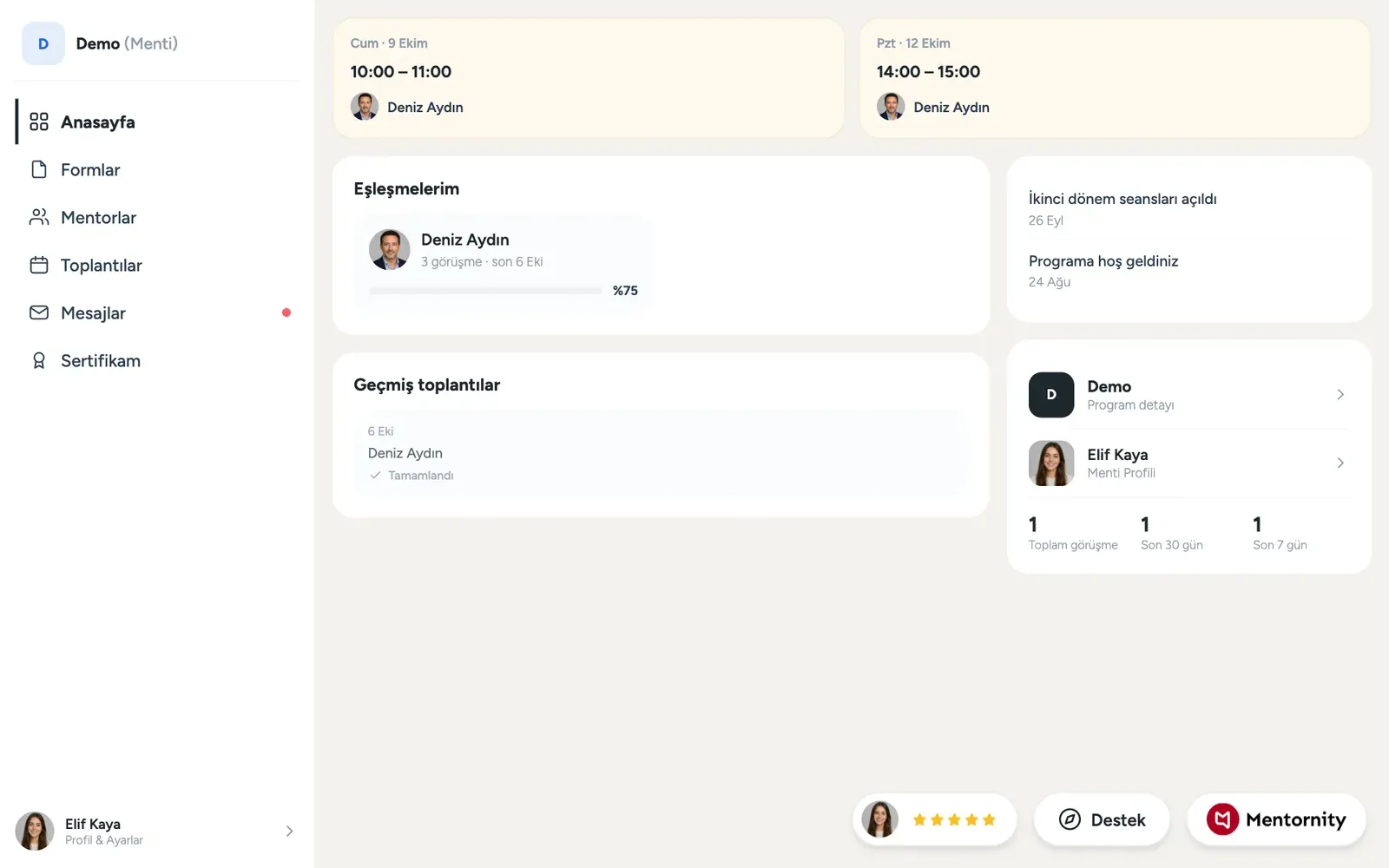Click the %75 progress bar for Deniz Aydın

485,291
